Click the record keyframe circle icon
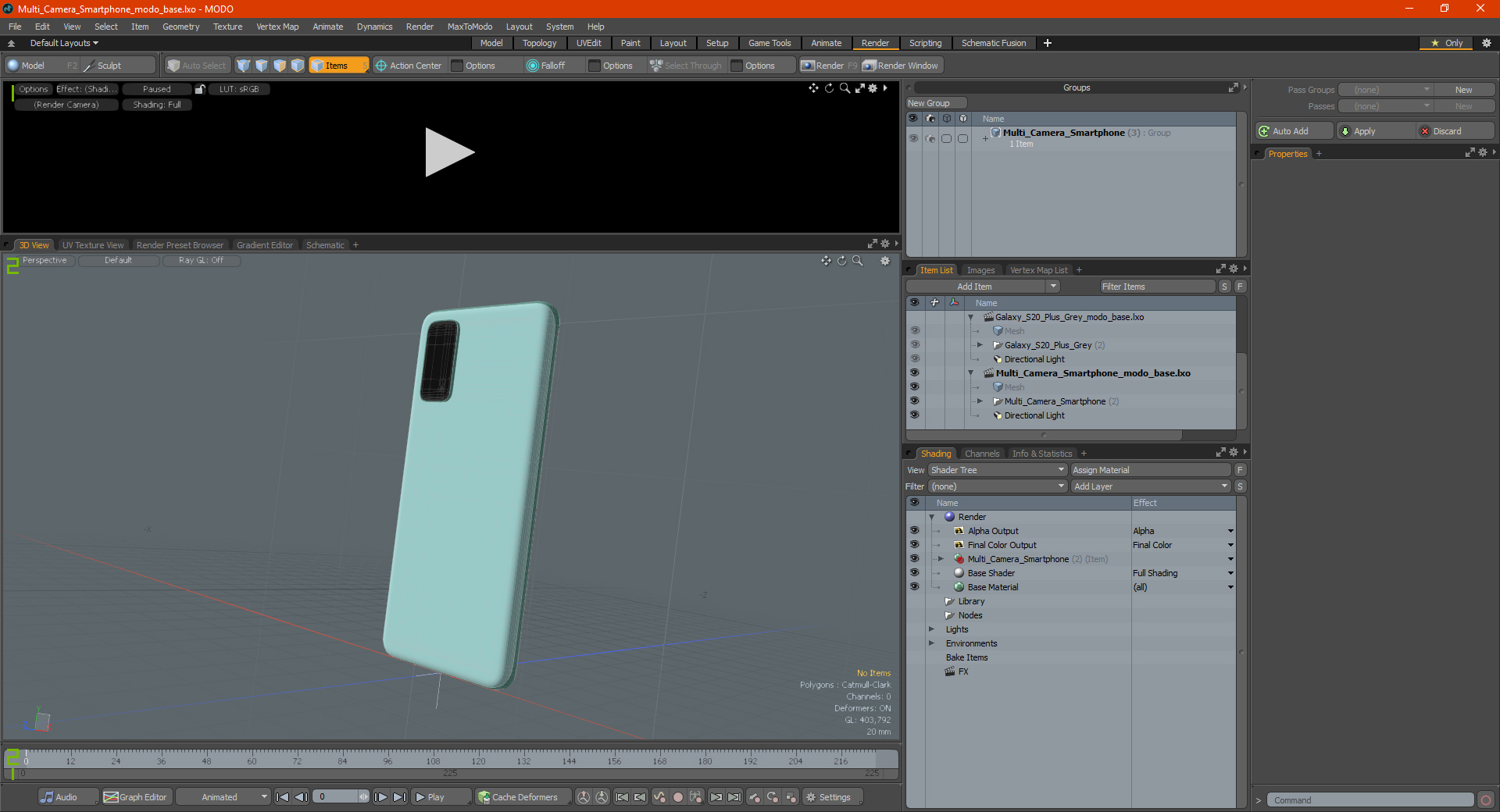1500x812 pixels. tap(678, 797)
